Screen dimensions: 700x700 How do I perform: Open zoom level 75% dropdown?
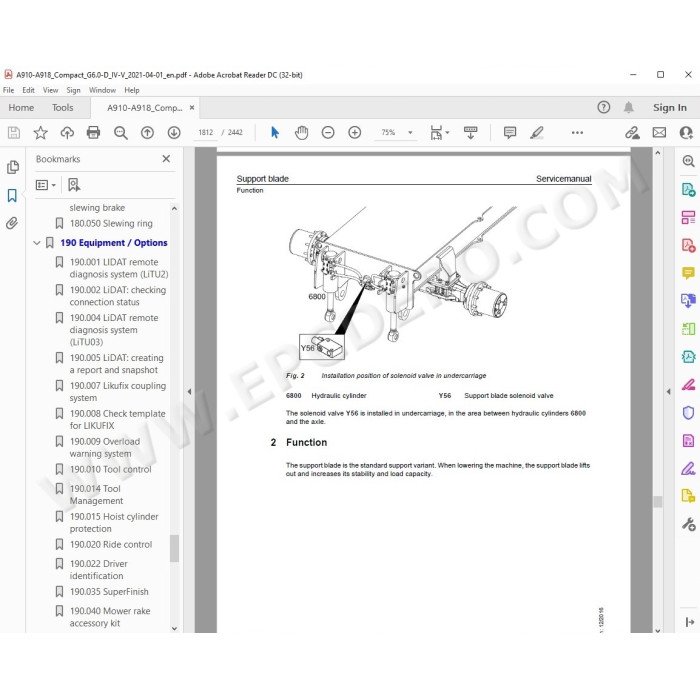tap(410, 133)
